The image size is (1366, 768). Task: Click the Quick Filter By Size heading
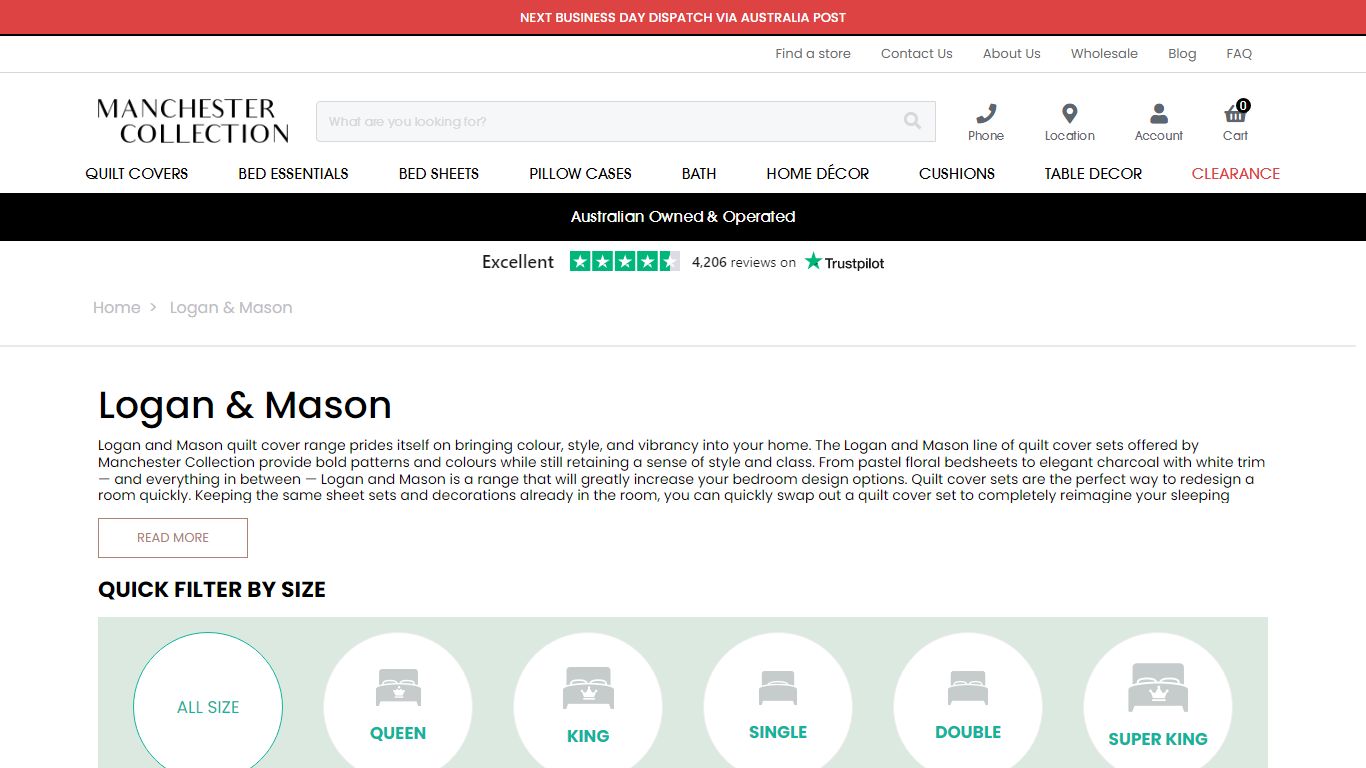212,590
